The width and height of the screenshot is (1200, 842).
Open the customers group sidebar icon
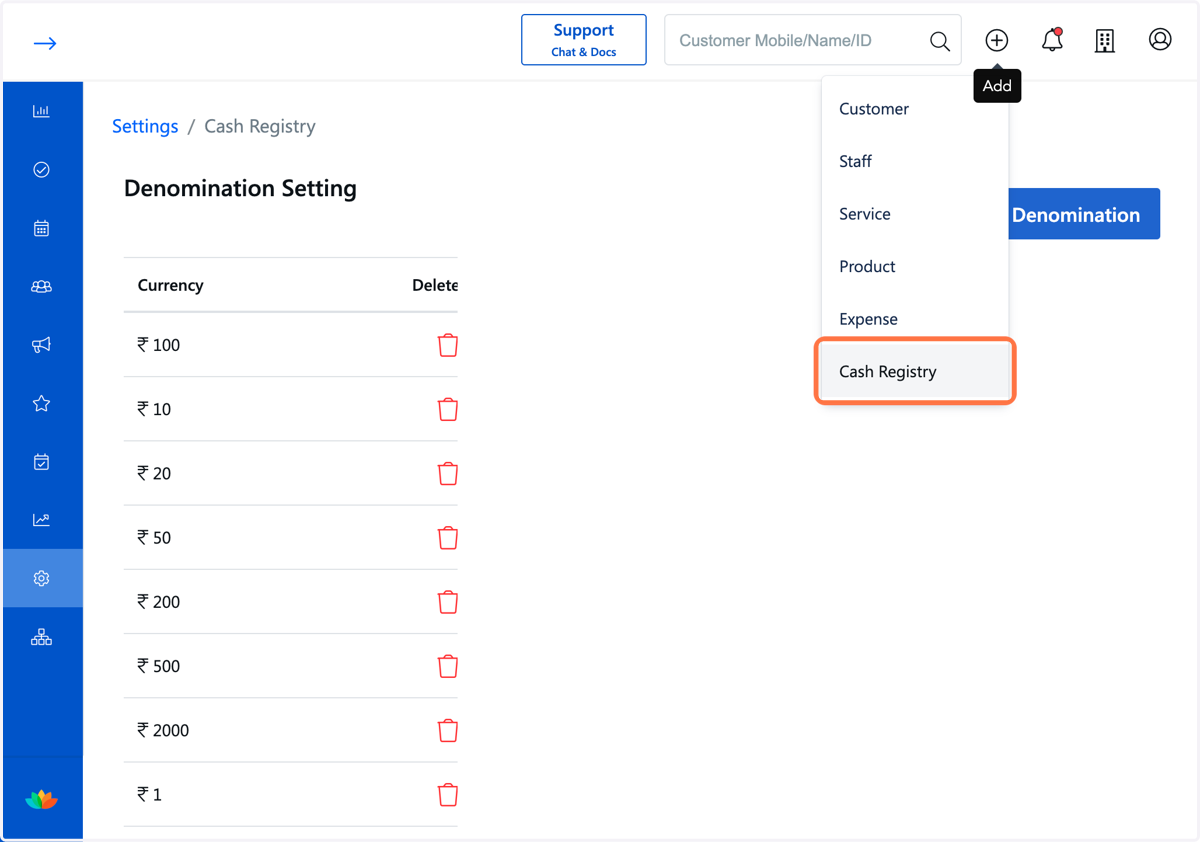41,287
